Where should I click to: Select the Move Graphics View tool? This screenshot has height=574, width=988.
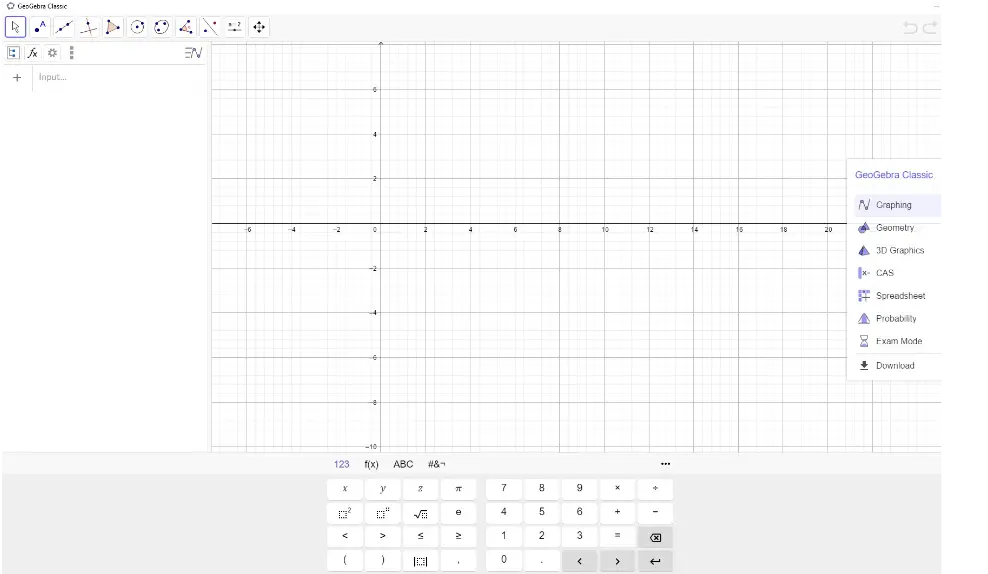[259, 27]
